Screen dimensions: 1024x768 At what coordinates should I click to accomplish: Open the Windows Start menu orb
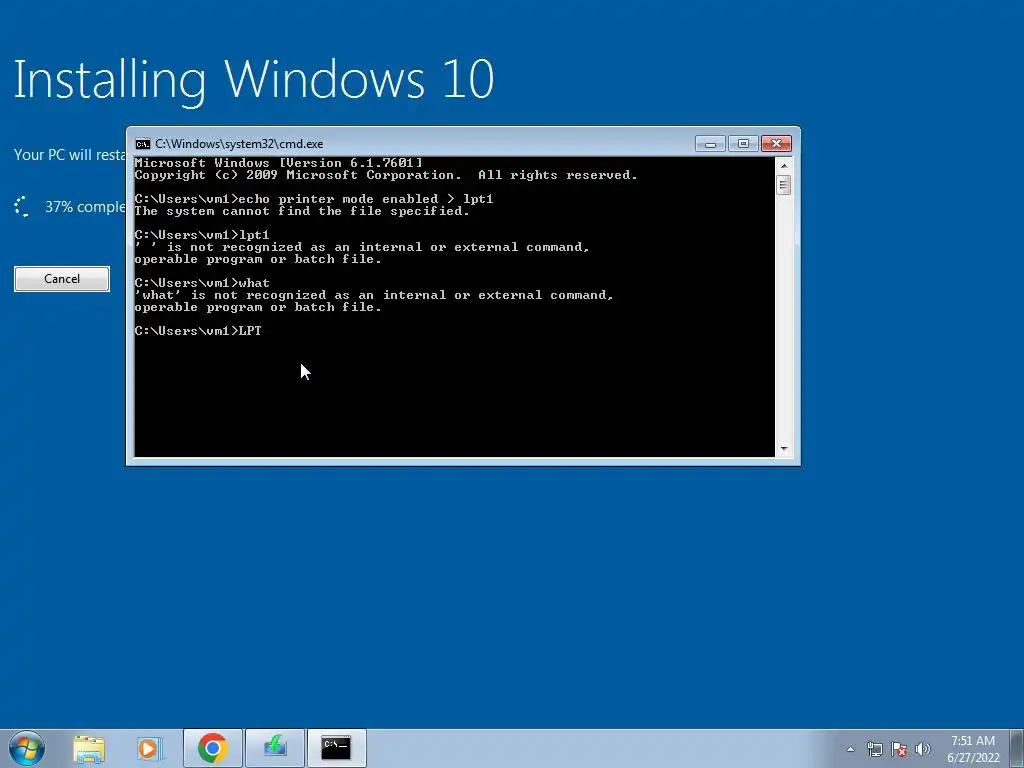coord(27,748)
